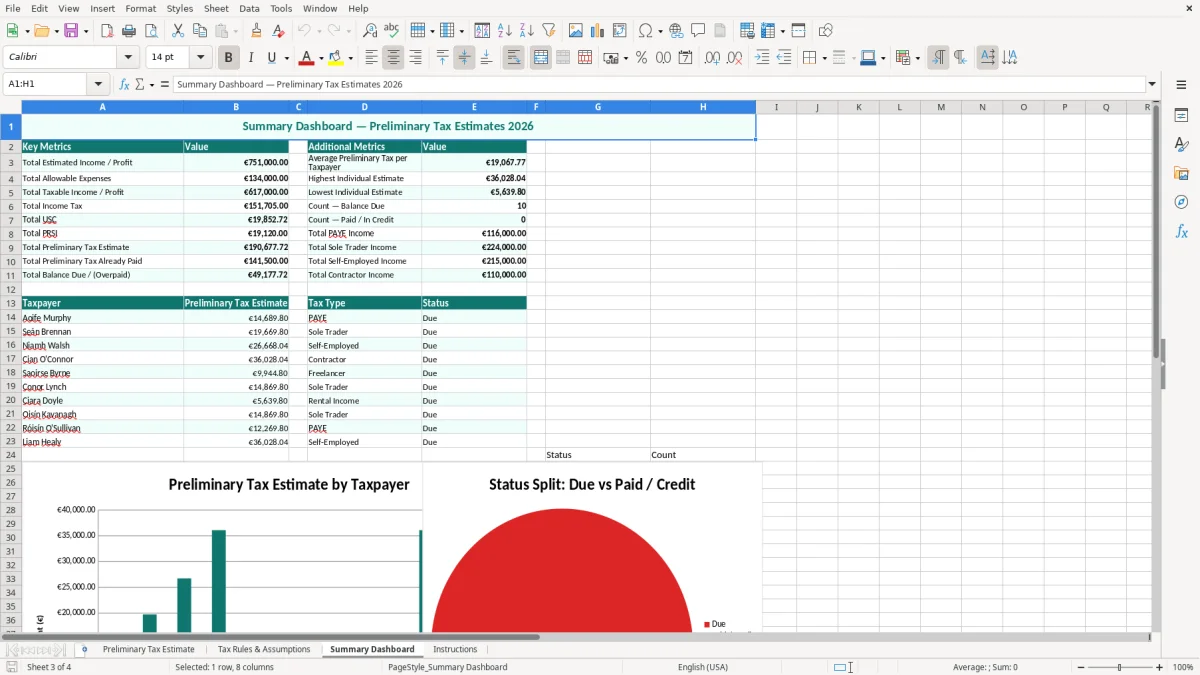1200x675 pixels.
Task: Open the Underline style dropdown arrow
Action: tap(286, 58)
